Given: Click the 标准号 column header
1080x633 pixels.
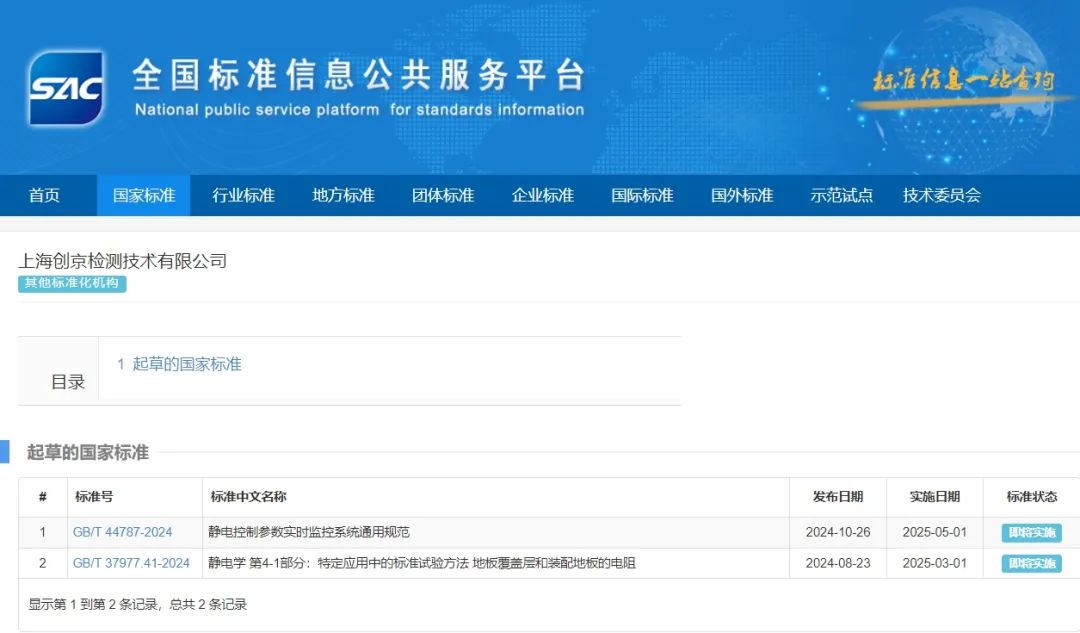Looking at the screenshot, I should (x=94, y=497).
